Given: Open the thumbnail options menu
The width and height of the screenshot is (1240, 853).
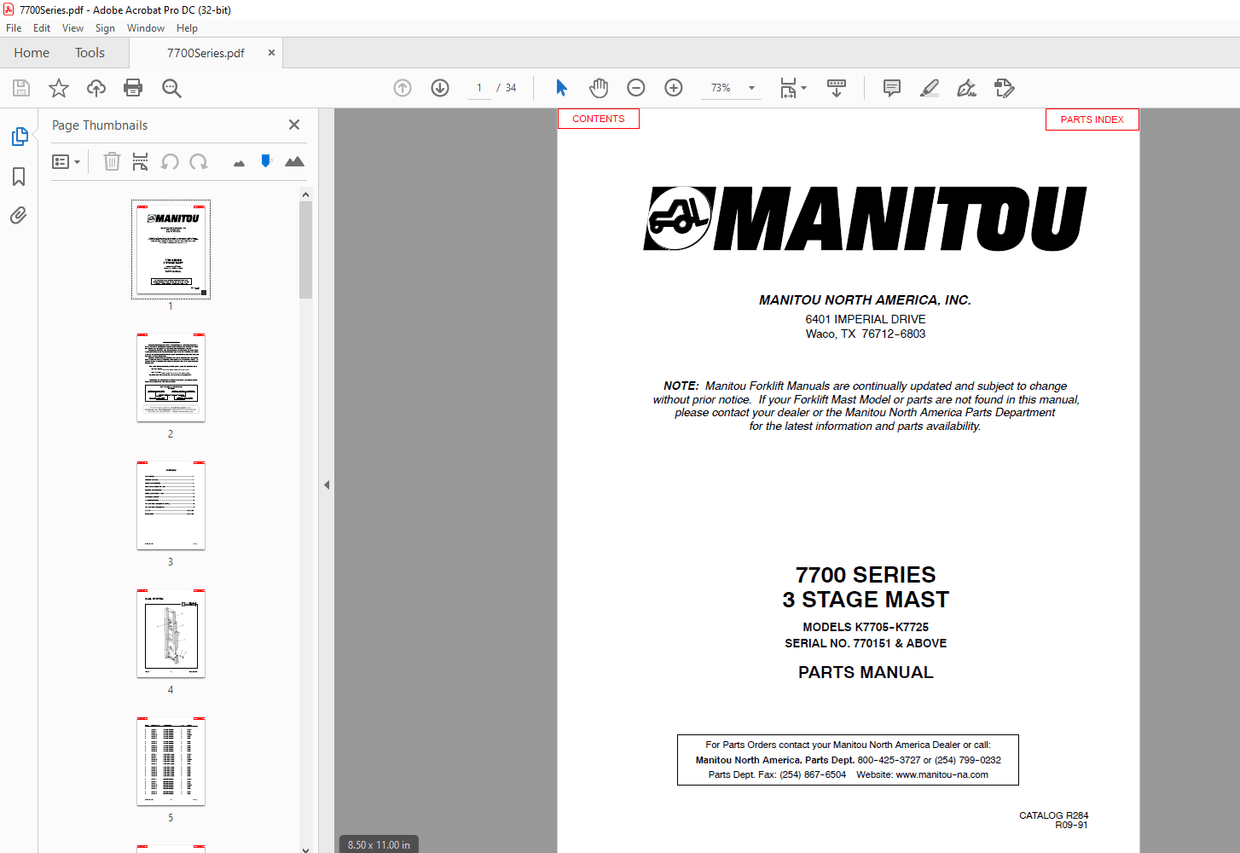Looking at the screenshot, I should point(64,161).
